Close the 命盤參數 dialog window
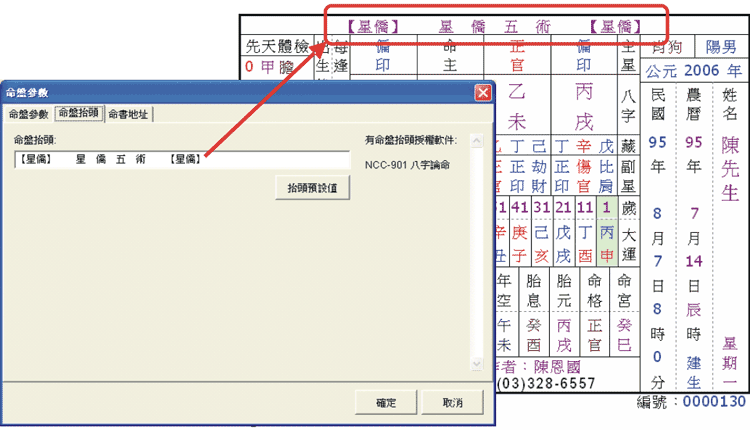Screen dimensions: 750x430 [483, 92]
